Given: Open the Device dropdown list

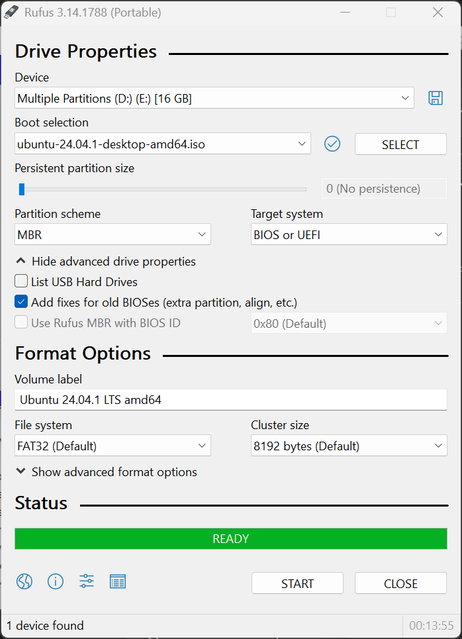Looking at the screenshot, I should click(214, 98).
